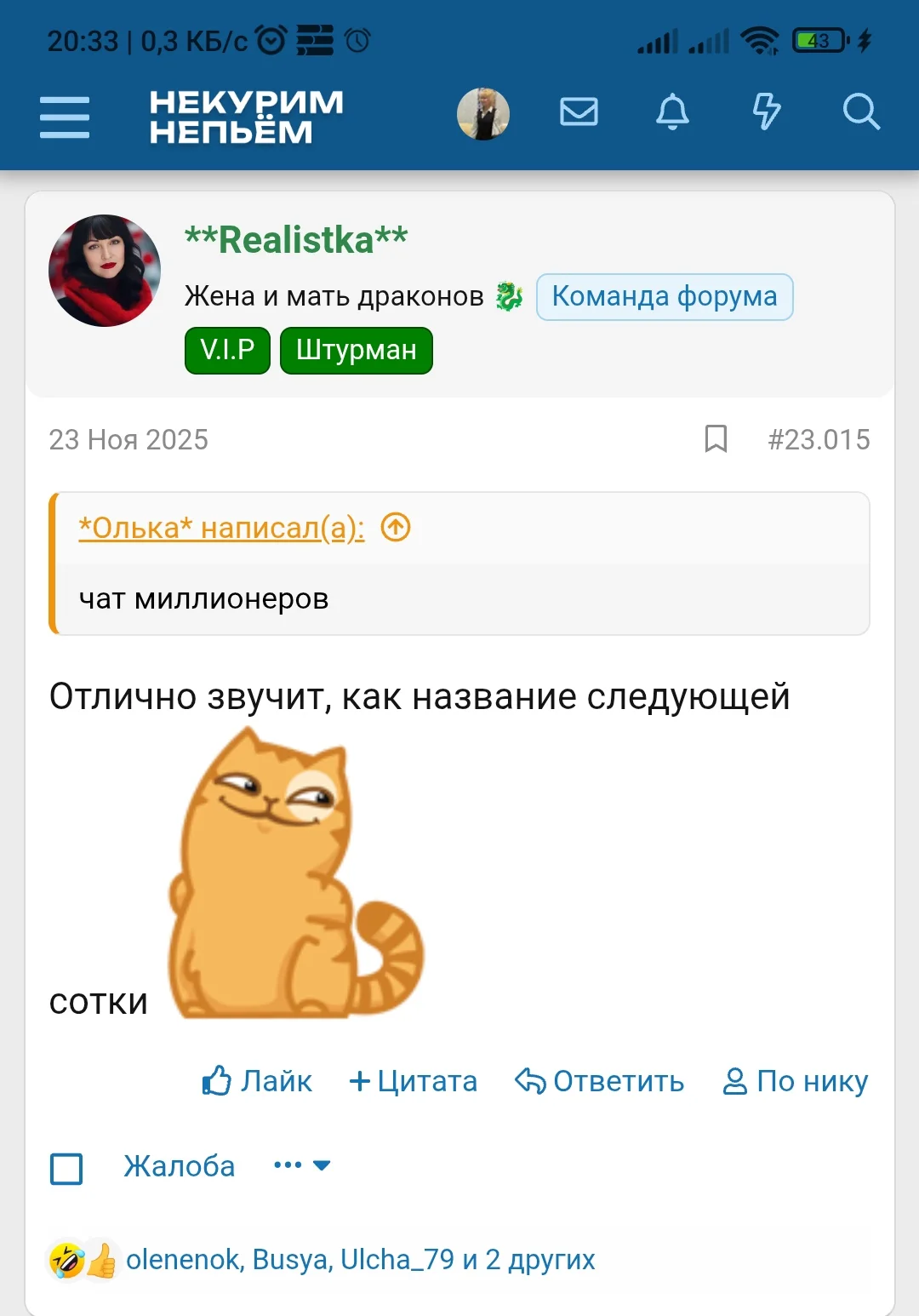Open the lightning bolt what's new icon
919x1316 pixels.
767,112
